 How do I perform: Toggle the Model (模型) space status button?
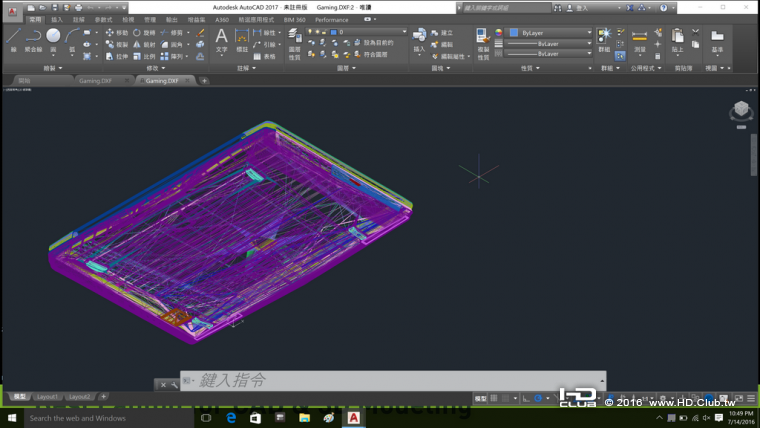[x=480, y=398]
